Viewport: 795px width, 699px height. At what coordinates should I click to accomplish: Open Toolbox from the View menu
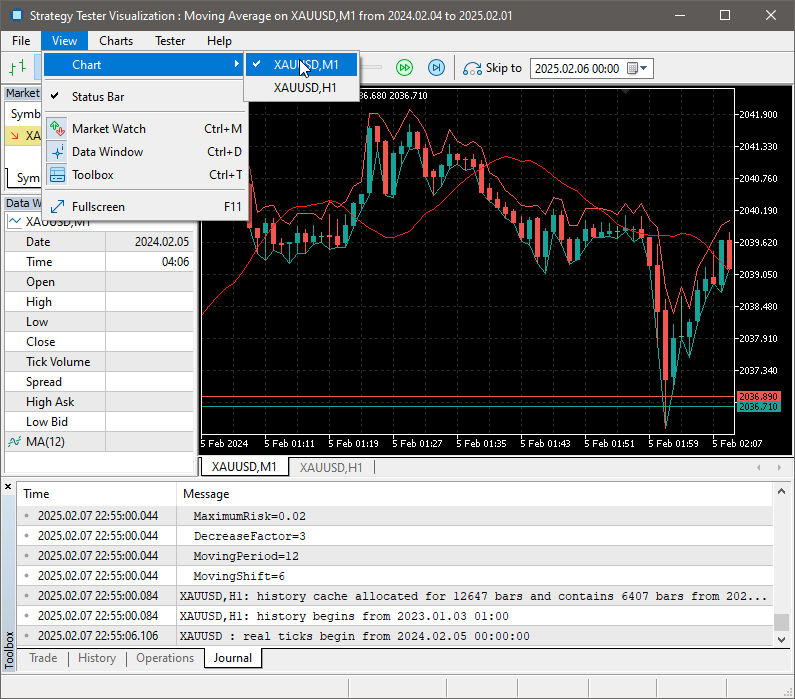point(145,175)
